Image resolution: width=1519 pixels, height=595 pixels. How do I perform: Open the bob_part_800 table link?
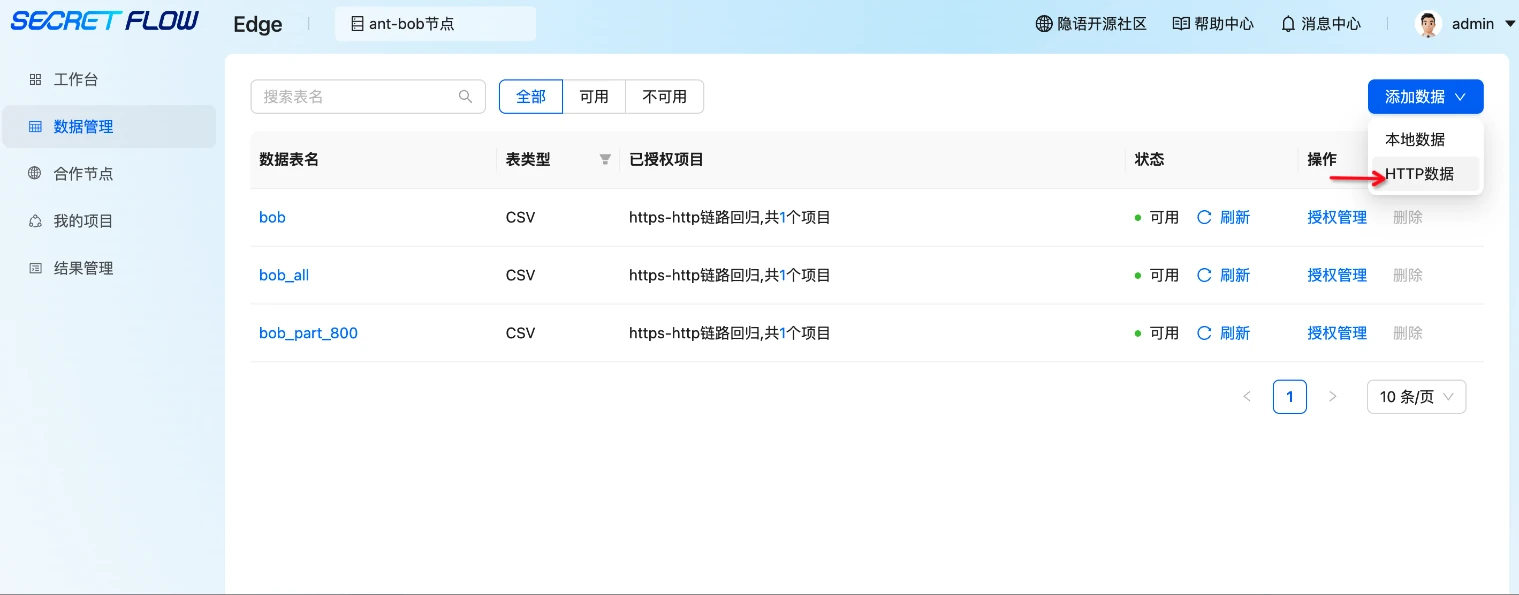308,333
